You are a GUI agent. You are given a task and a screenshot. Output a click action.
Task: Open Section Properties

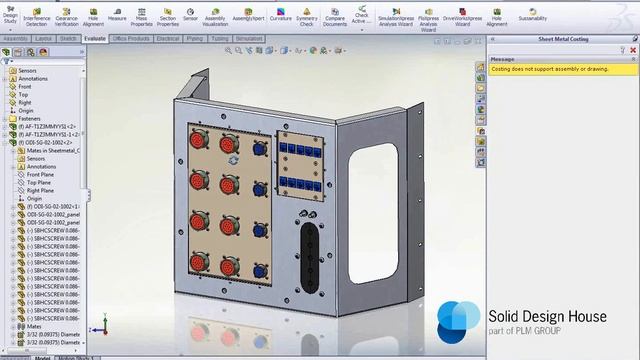[x=168, y=18]
